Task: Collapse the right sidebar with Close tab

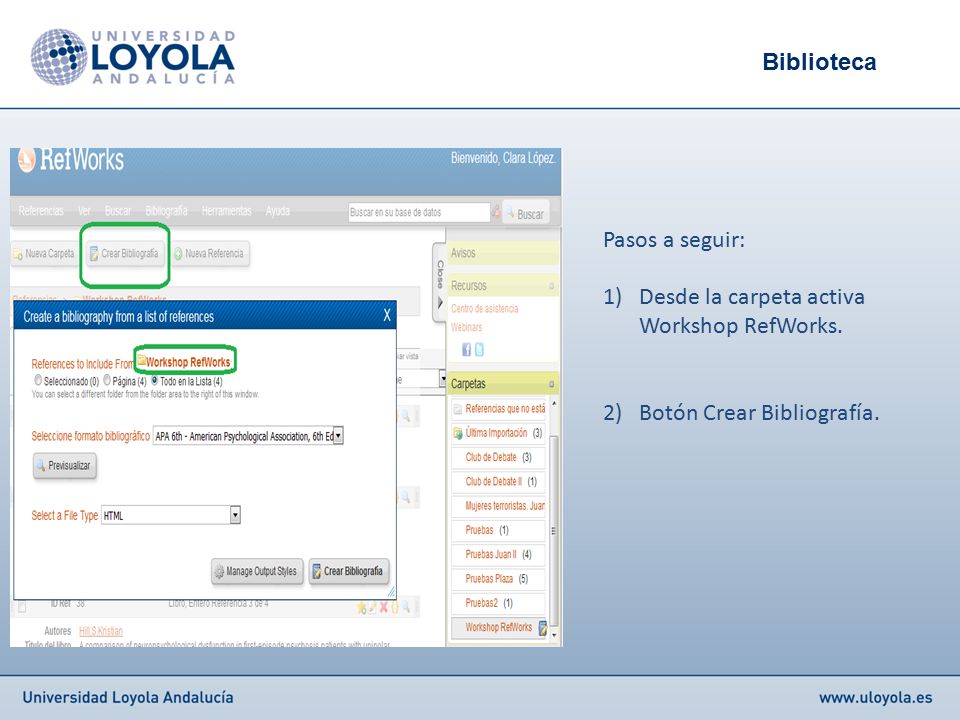Action: pos(440,282)
